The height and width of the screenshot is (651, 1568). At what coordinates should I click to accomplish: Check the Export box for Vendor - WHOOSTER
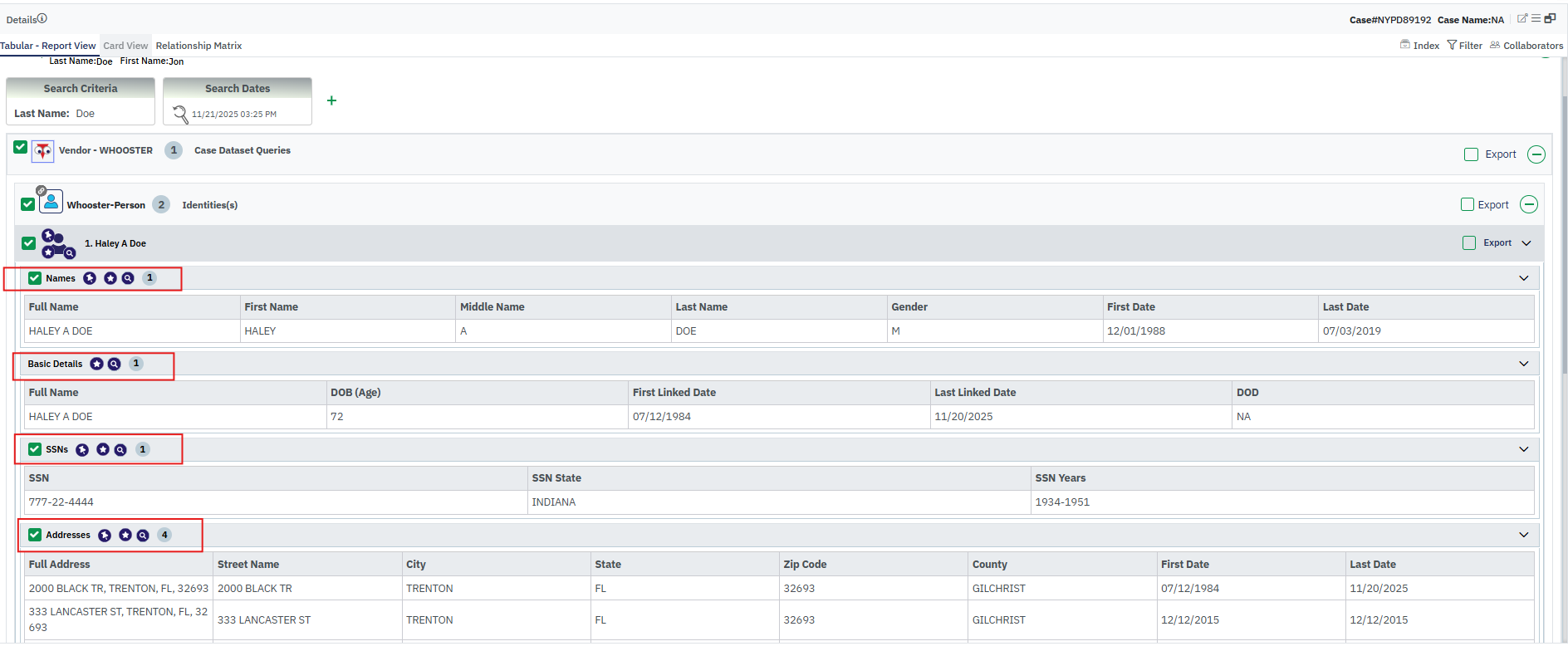click(x=1471, y=154)
